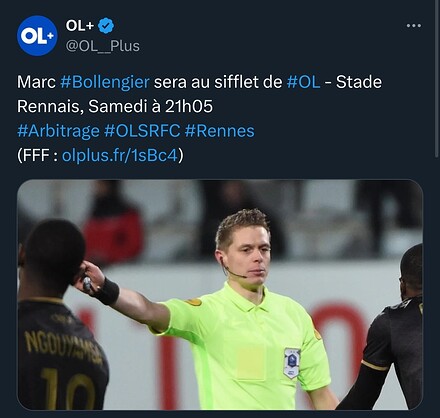Screen dimensions: 440x418
Task: Click the vertical scrollbar at right edge
Action: coord(437,78)
